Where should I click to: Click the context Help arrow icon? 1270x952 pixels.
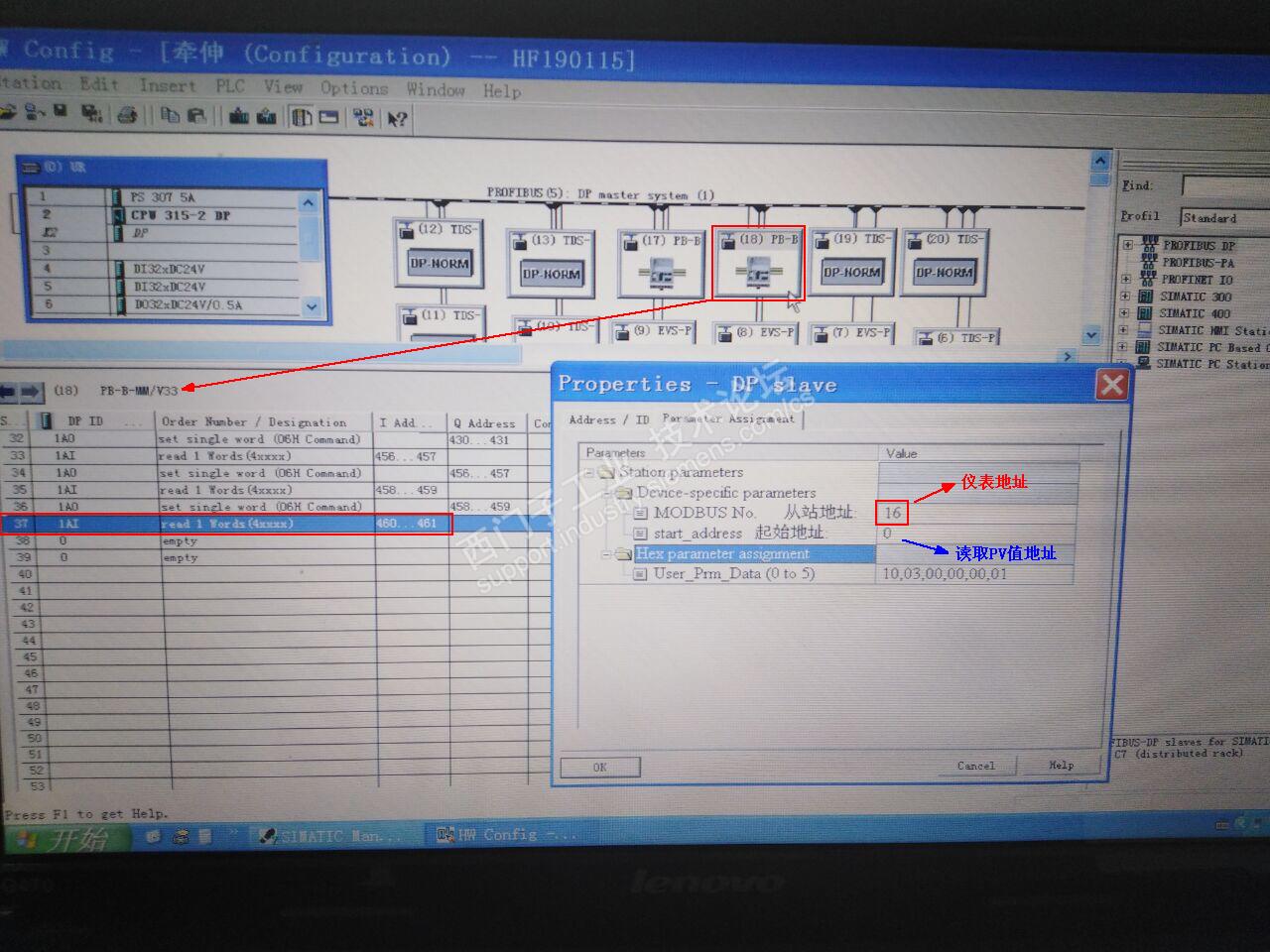pos(397,120)
